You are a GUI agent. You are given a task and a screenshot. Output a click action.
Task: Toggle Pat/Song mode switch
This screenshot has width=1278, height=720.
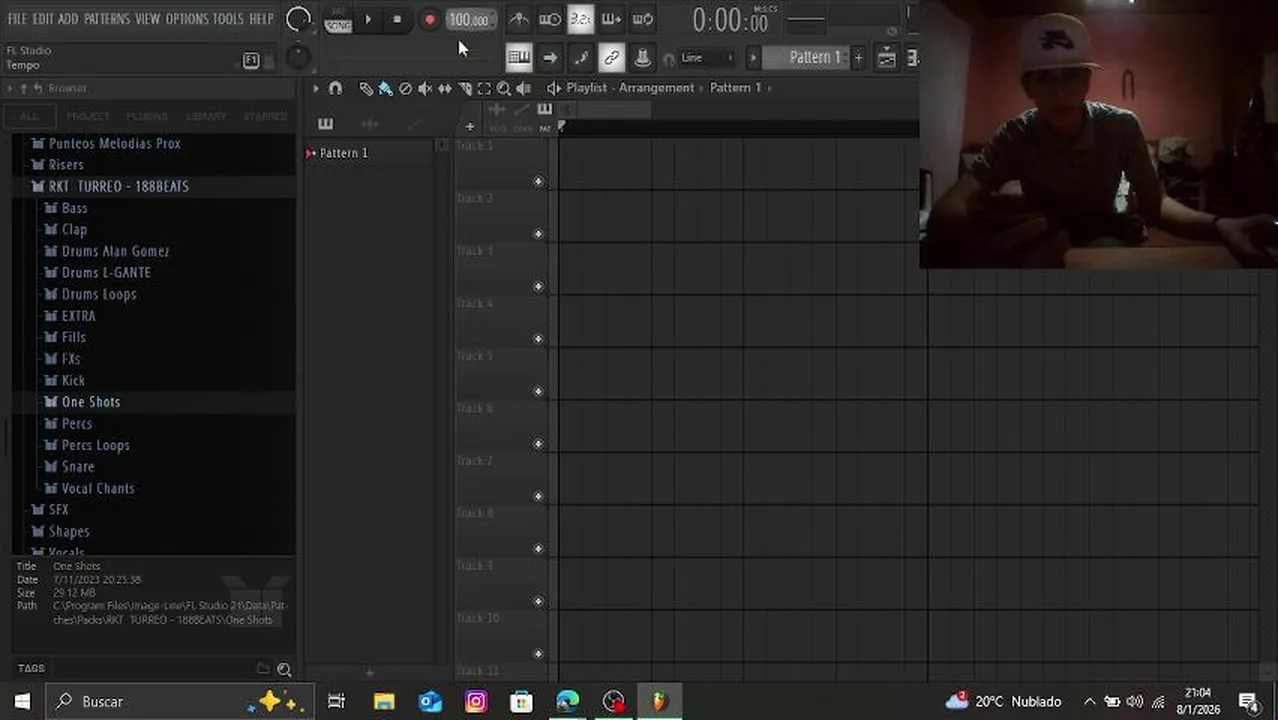pyautogui.click(x=338, y=20)
